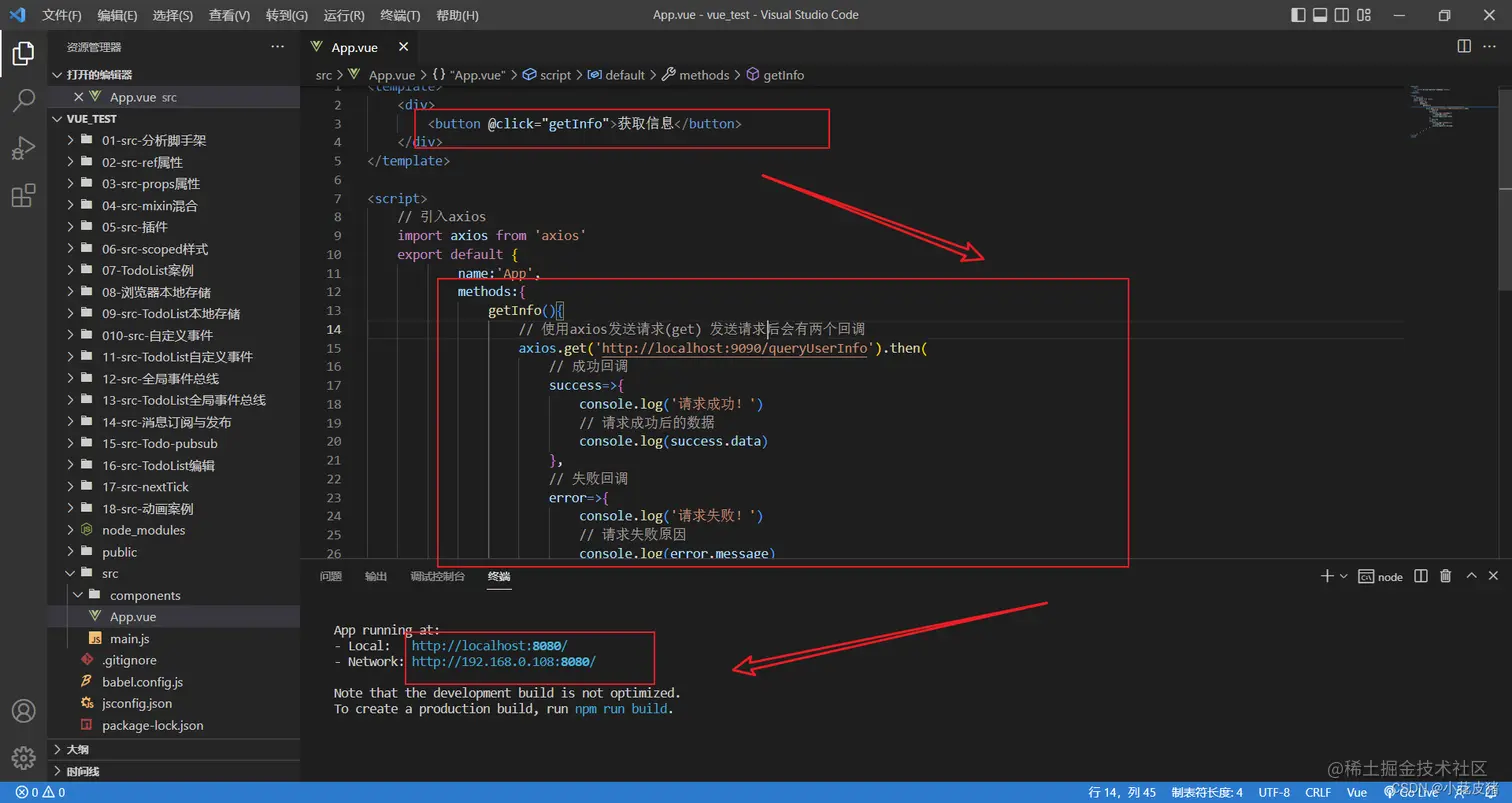Open the launch profile dropdown beside plus

[x=1343, y=576]
